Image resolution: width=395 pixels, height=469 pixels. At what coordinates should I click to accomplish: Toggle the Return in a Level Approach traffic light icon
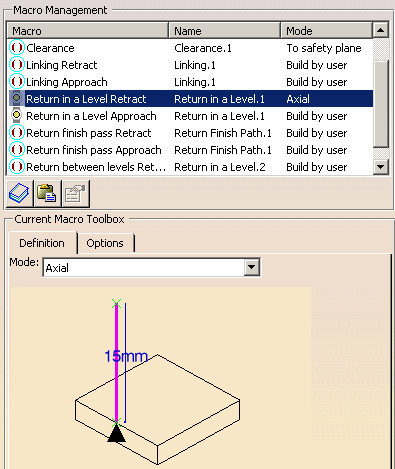click(x=16, y=116)
